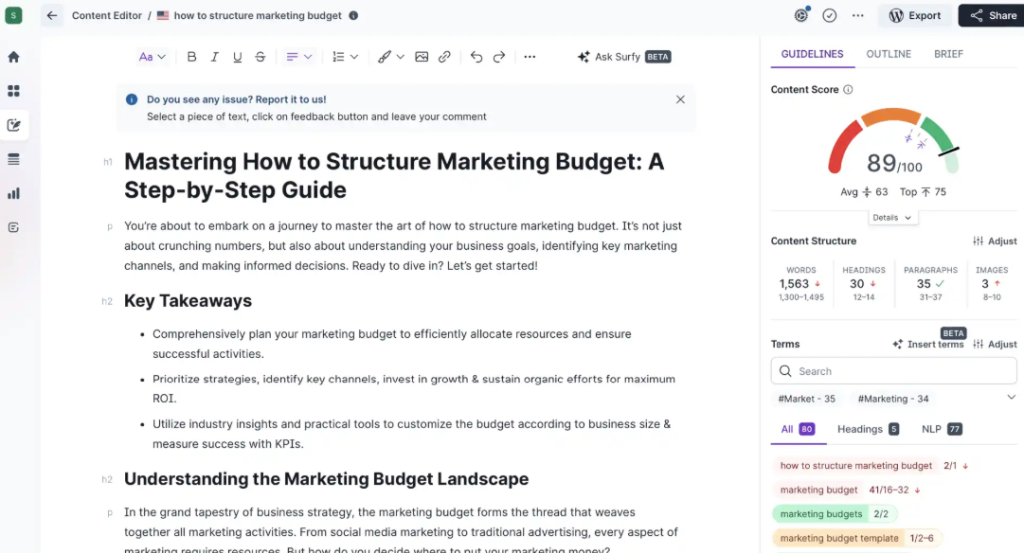Select the All terms tab
This screenshot has height=553, width=1024.
point(797,429)
